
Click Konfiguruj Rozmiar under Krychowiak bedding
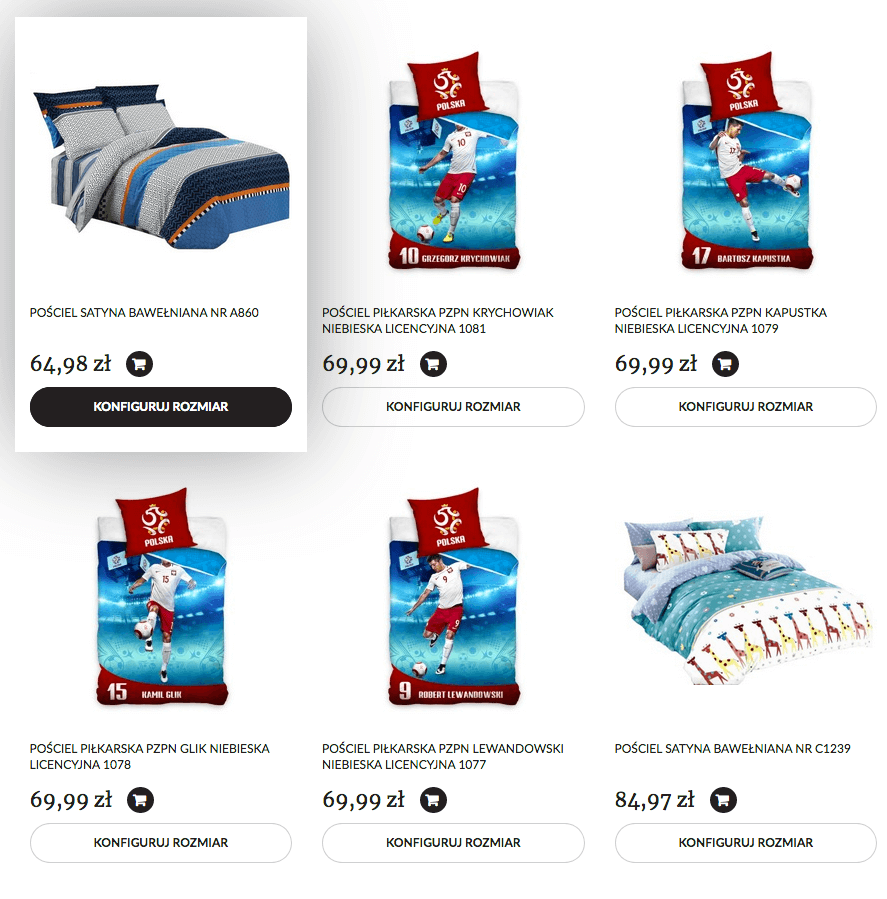click(453, 406)
